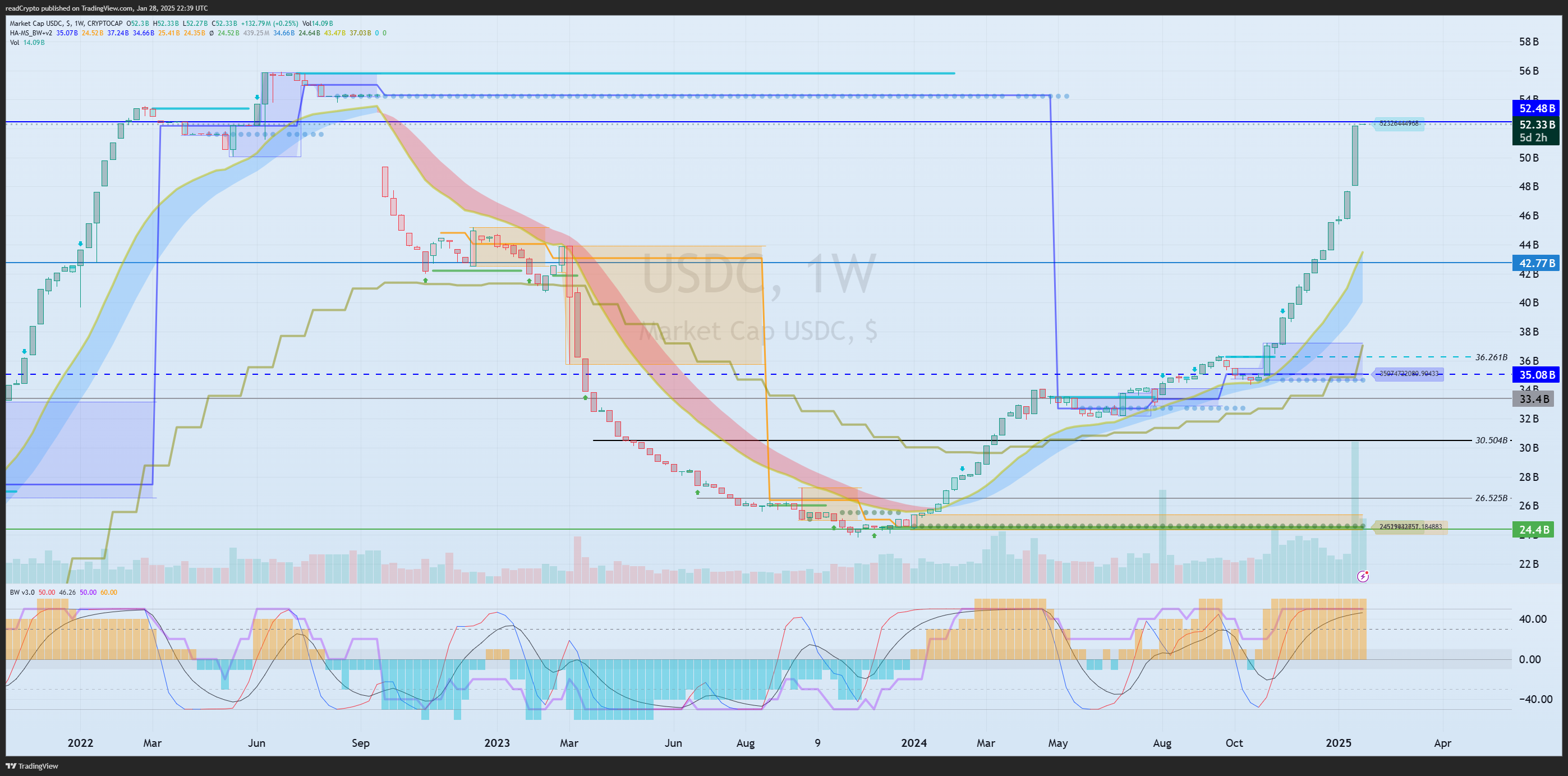Click the 22 B price axis tick

pyautogui.click(x=1528, y=564)
